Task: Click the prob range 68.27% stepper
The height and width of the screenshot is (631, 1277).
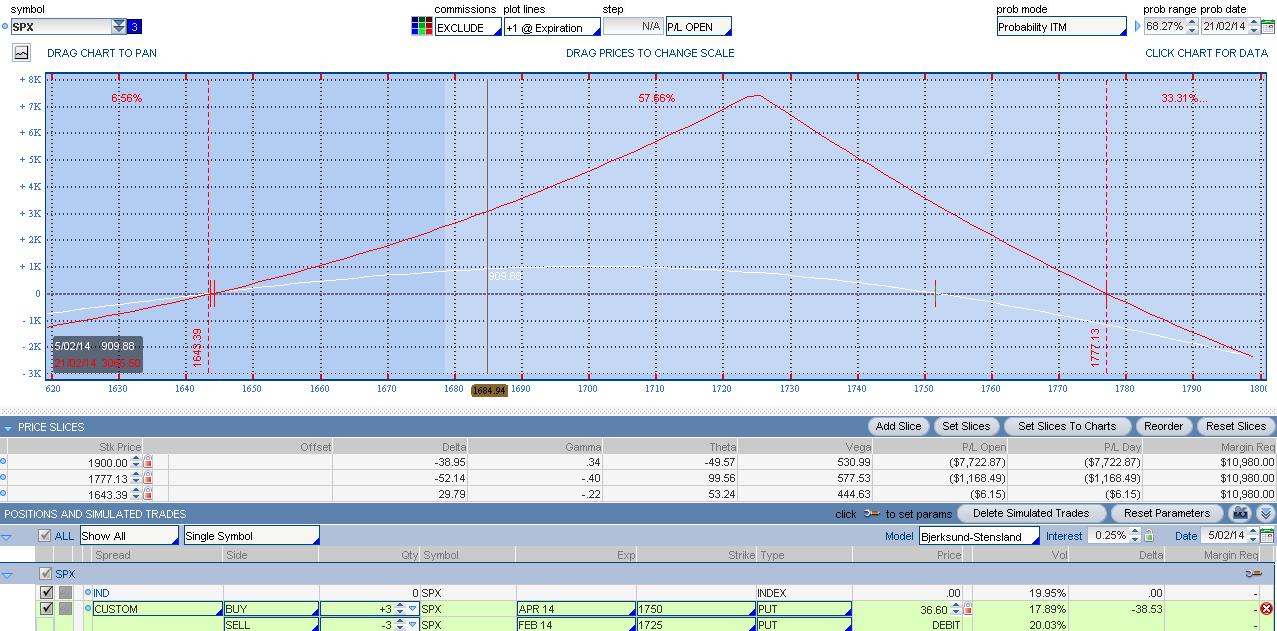Action: coord(1192,27)
